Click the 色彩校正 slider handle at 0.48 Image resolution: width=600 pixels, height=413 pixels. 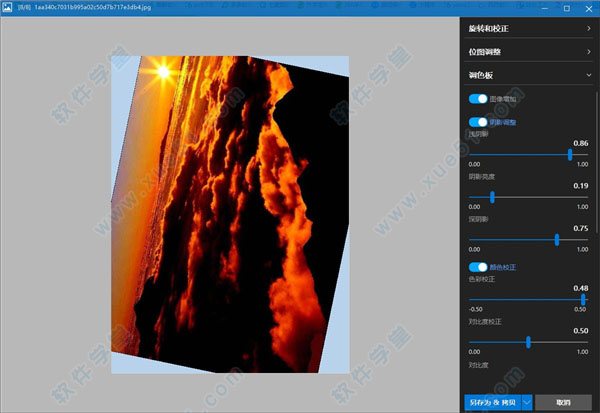(x=583, y=300)
